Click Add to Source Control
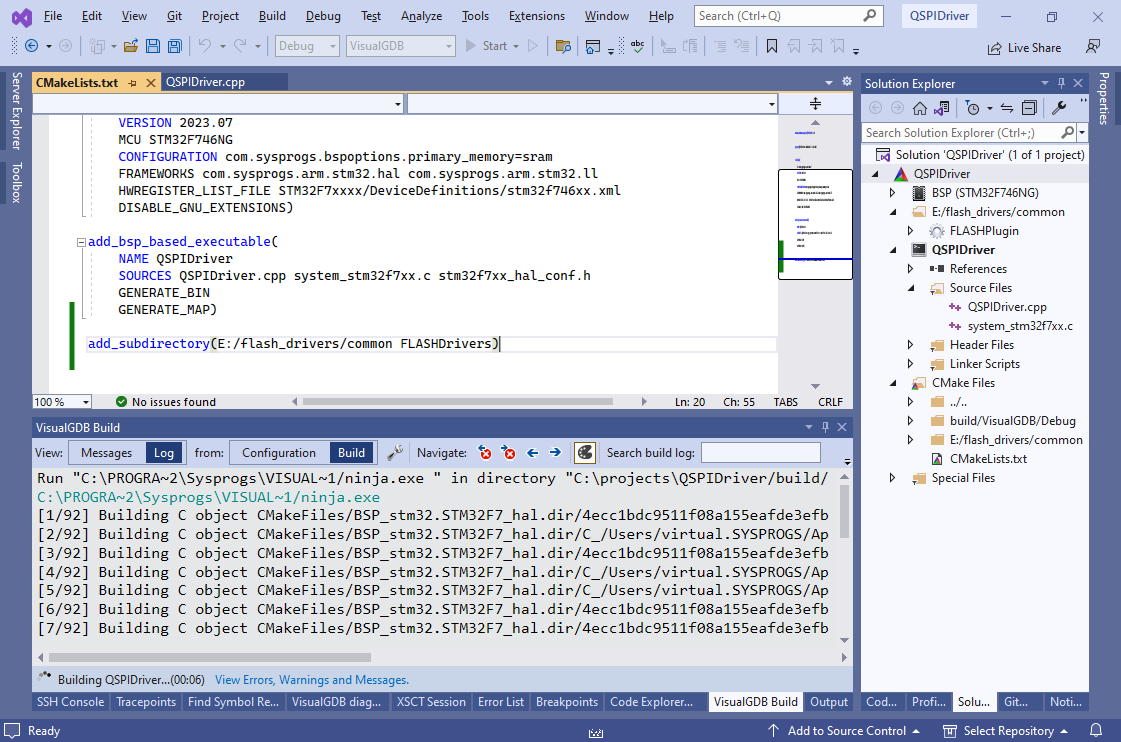This screenshot has width=1121, height=742. click(x=844, y=731)
